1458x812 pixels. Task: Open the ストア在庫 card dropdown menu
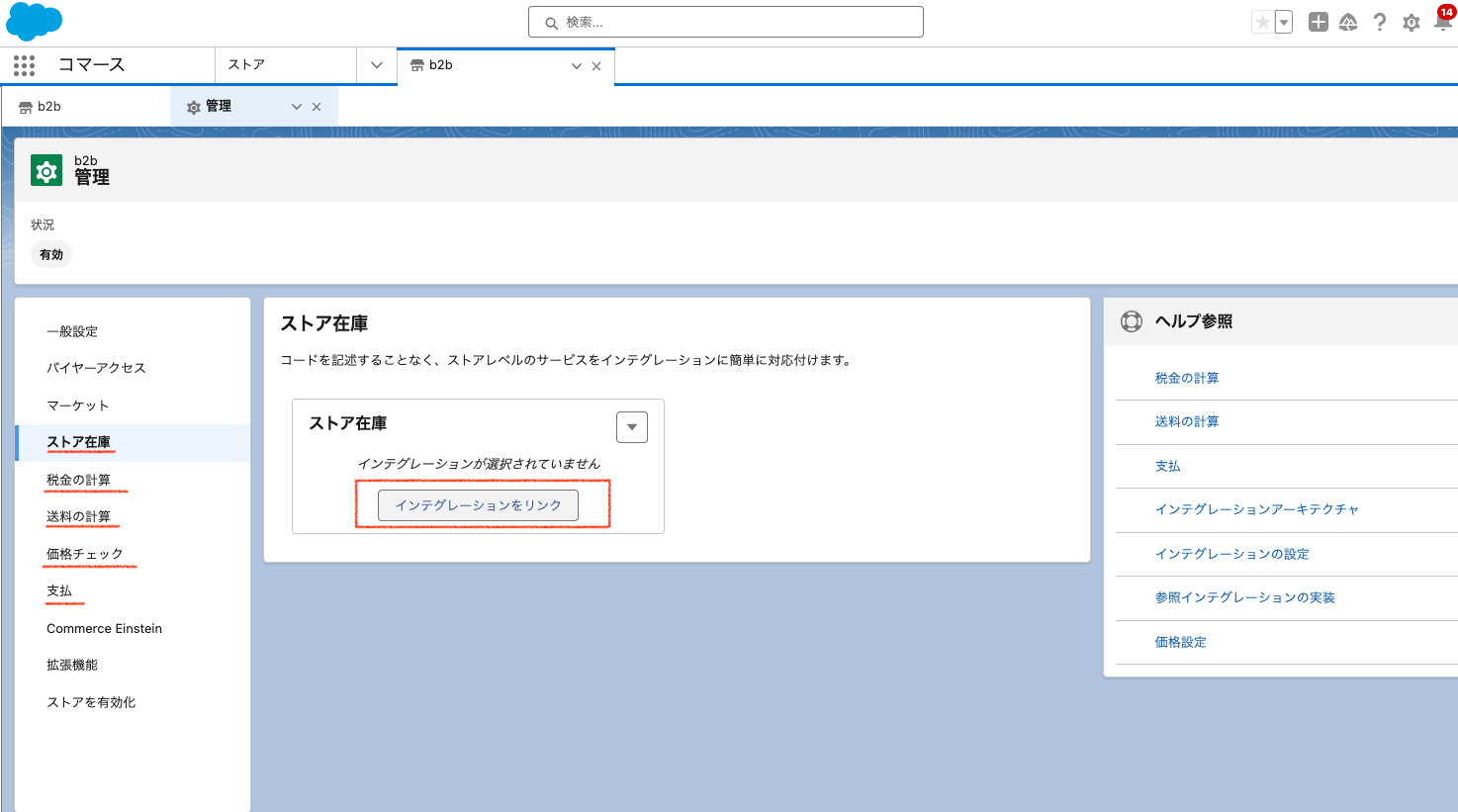click(x=631, y=426)
